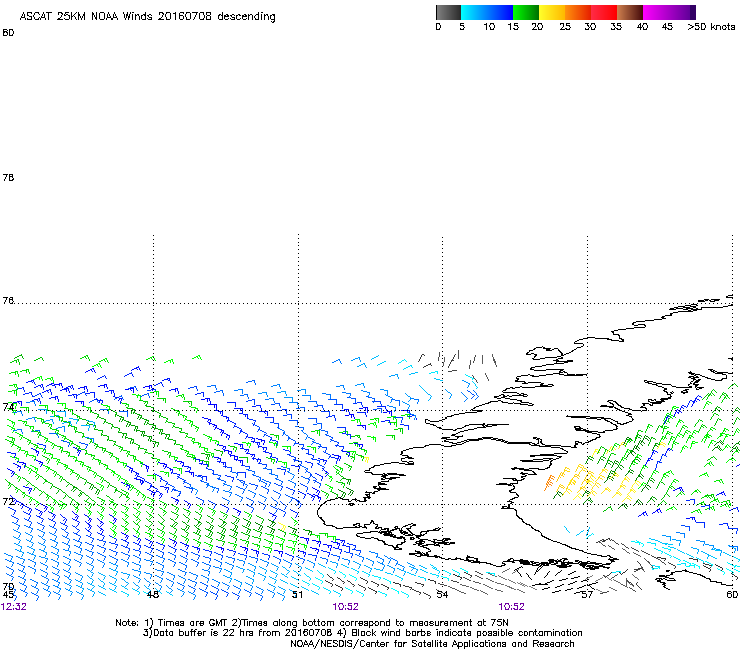Click the green 15-20 knots legend segment
The width and height of the screenshot is (740, 650).
pos(526,12)
